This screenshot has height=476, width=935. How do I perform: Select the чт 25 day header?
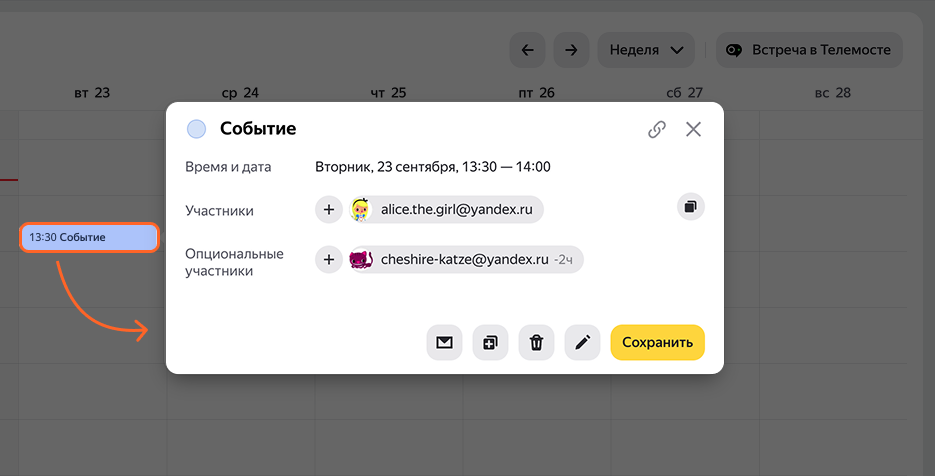tap(388, 93)
